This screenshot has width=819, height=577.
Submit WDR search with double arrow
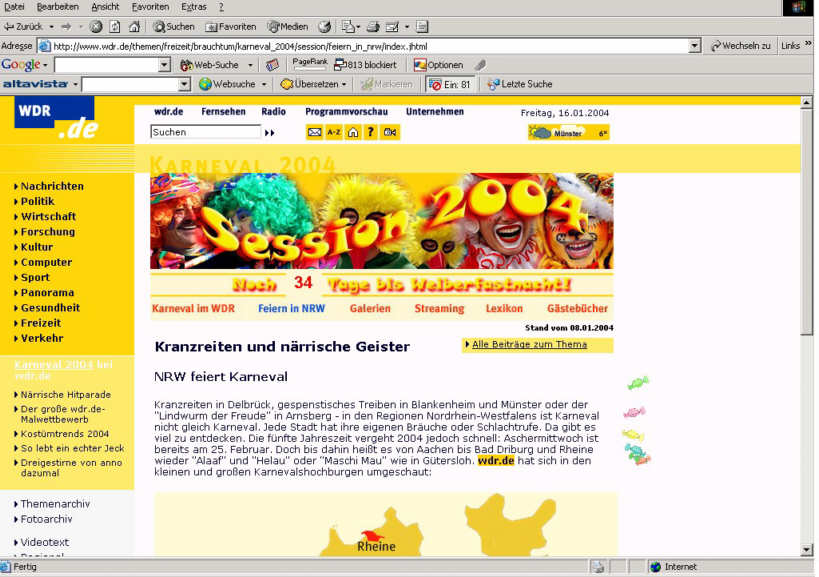coord(270,133)
